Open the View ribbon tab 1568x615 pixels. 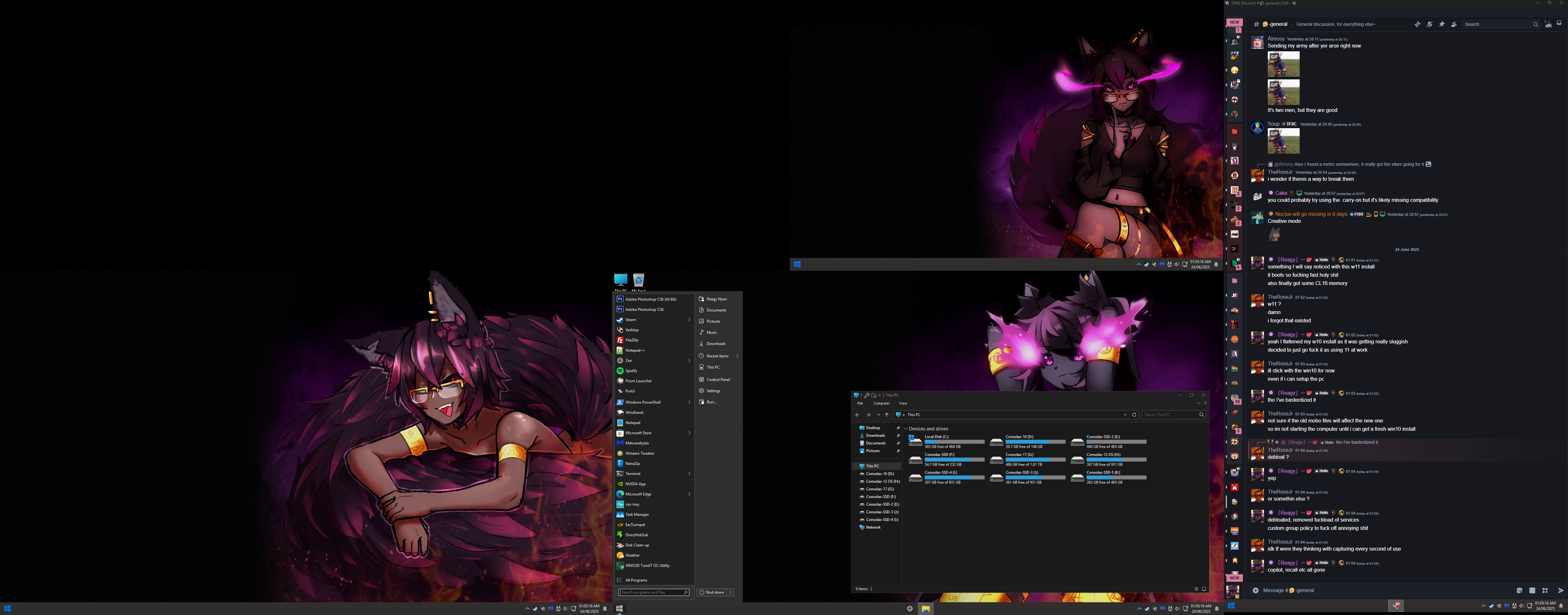[903, 403]
